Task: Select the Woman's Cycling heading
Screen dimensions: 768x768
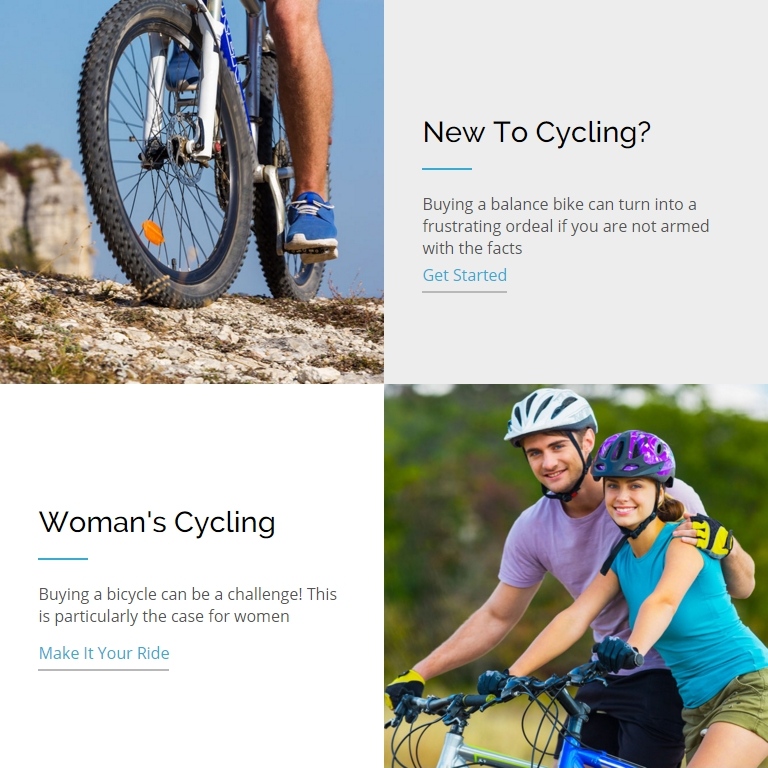Action: click(x=157, y=522)
